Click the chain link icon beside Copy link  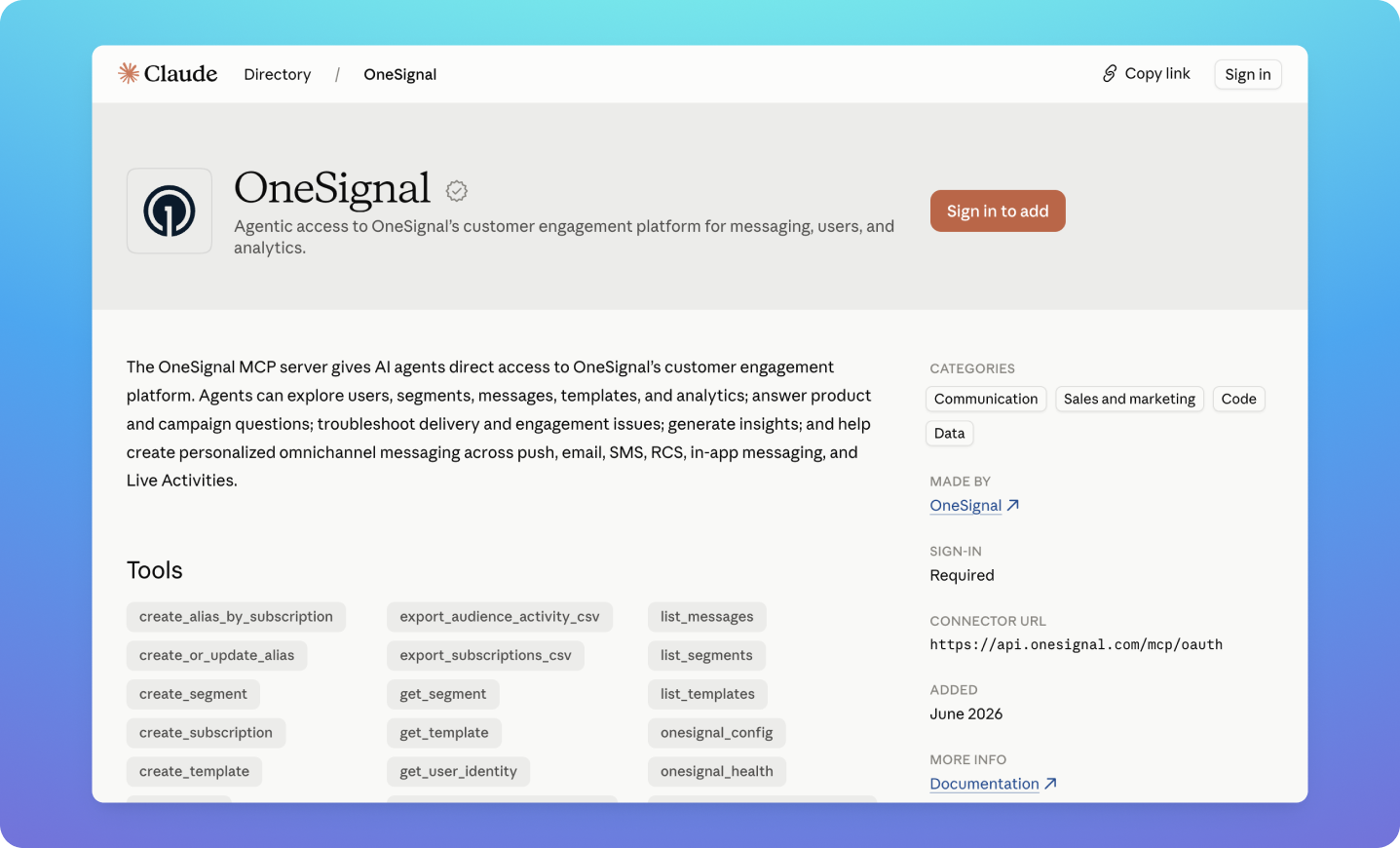pyautogui.click(x=1110, y=73)
